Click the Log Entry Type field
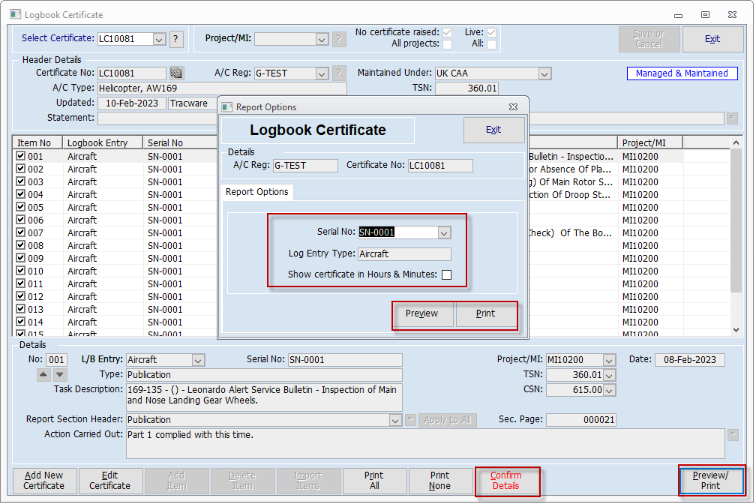This screenshot has height=503, width=754. (x=405, y=254)
